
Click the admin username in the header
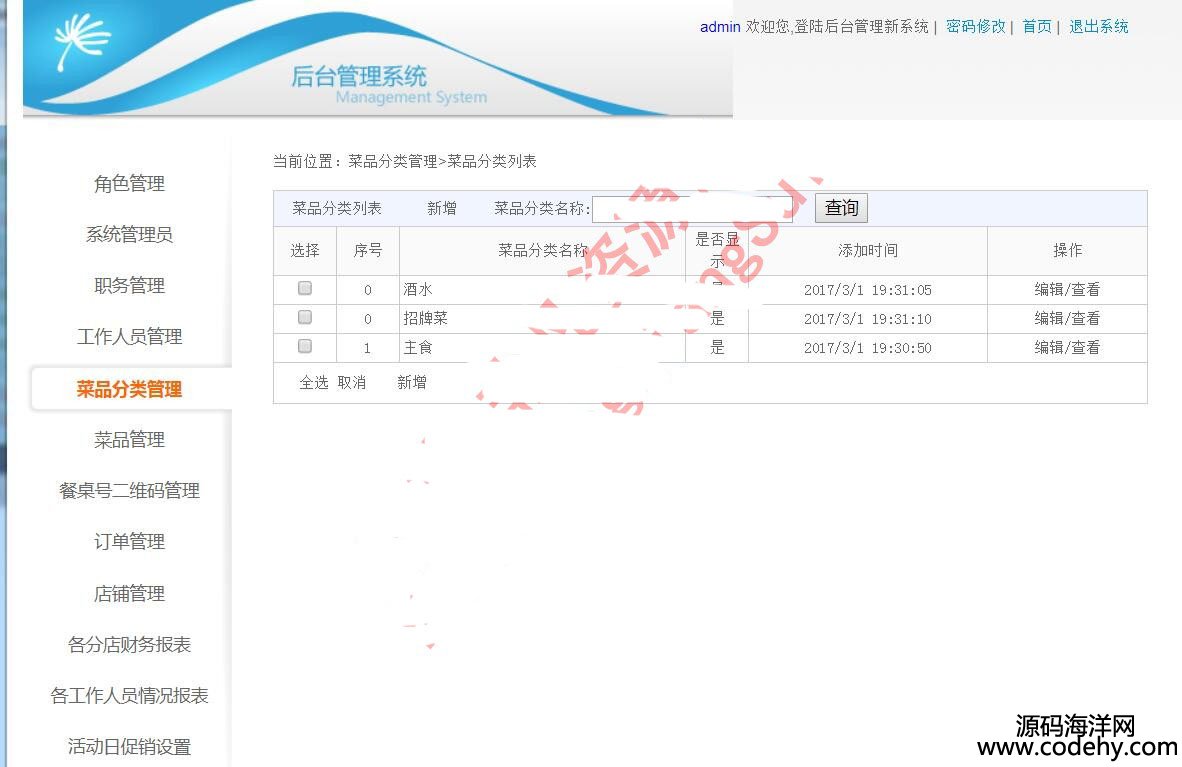point(720,26)
